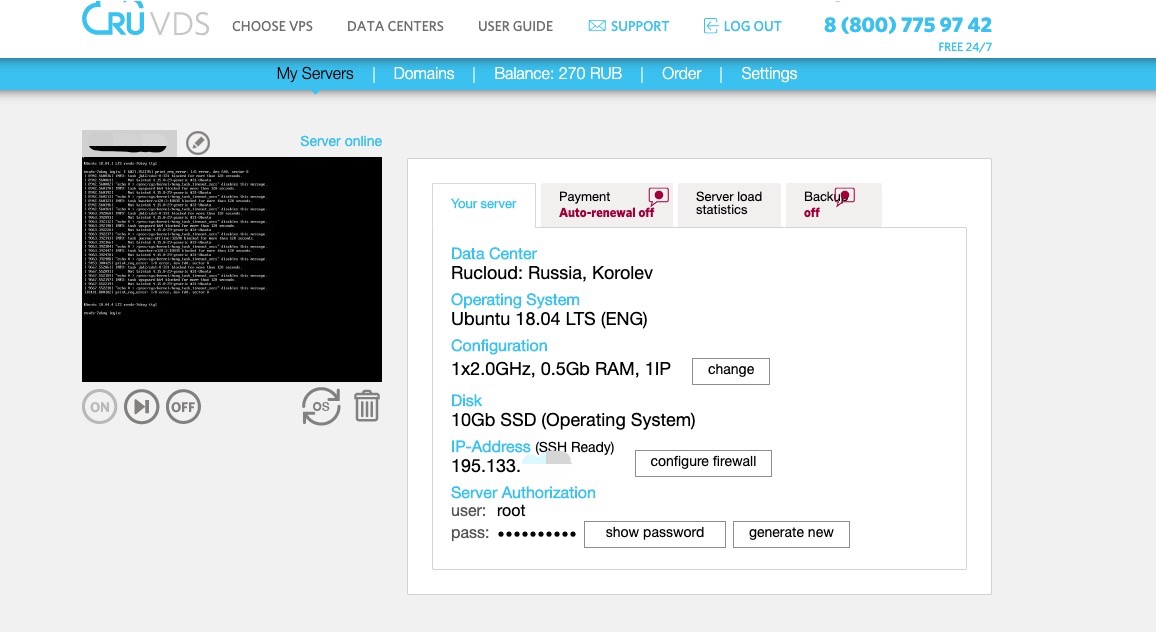Click the reinstall OS icon
Image resolution: width=1156 pixels, height=632 pixels.
[x=321, y=406]
